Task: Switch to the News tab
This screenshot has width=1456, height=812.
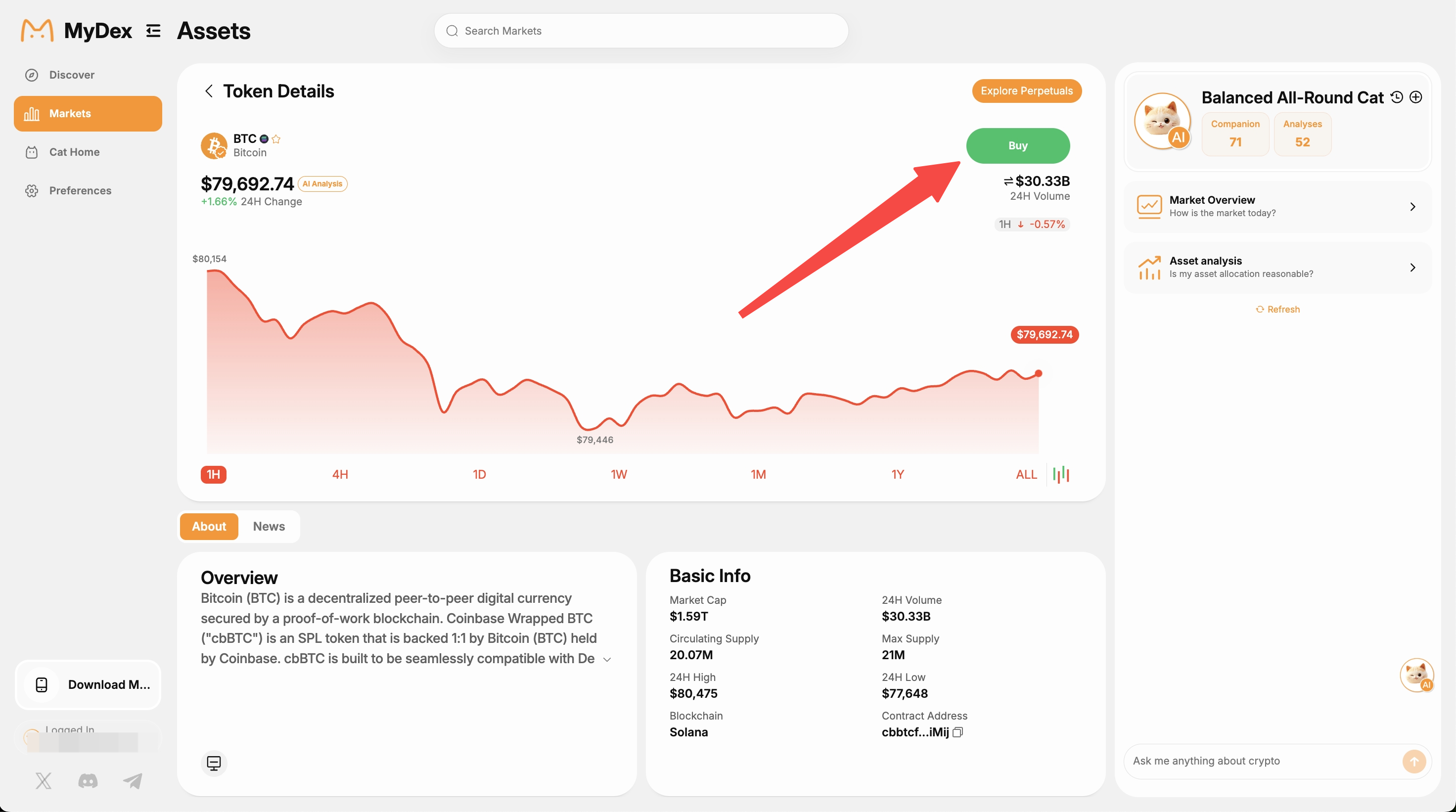Action: [269, 526]
